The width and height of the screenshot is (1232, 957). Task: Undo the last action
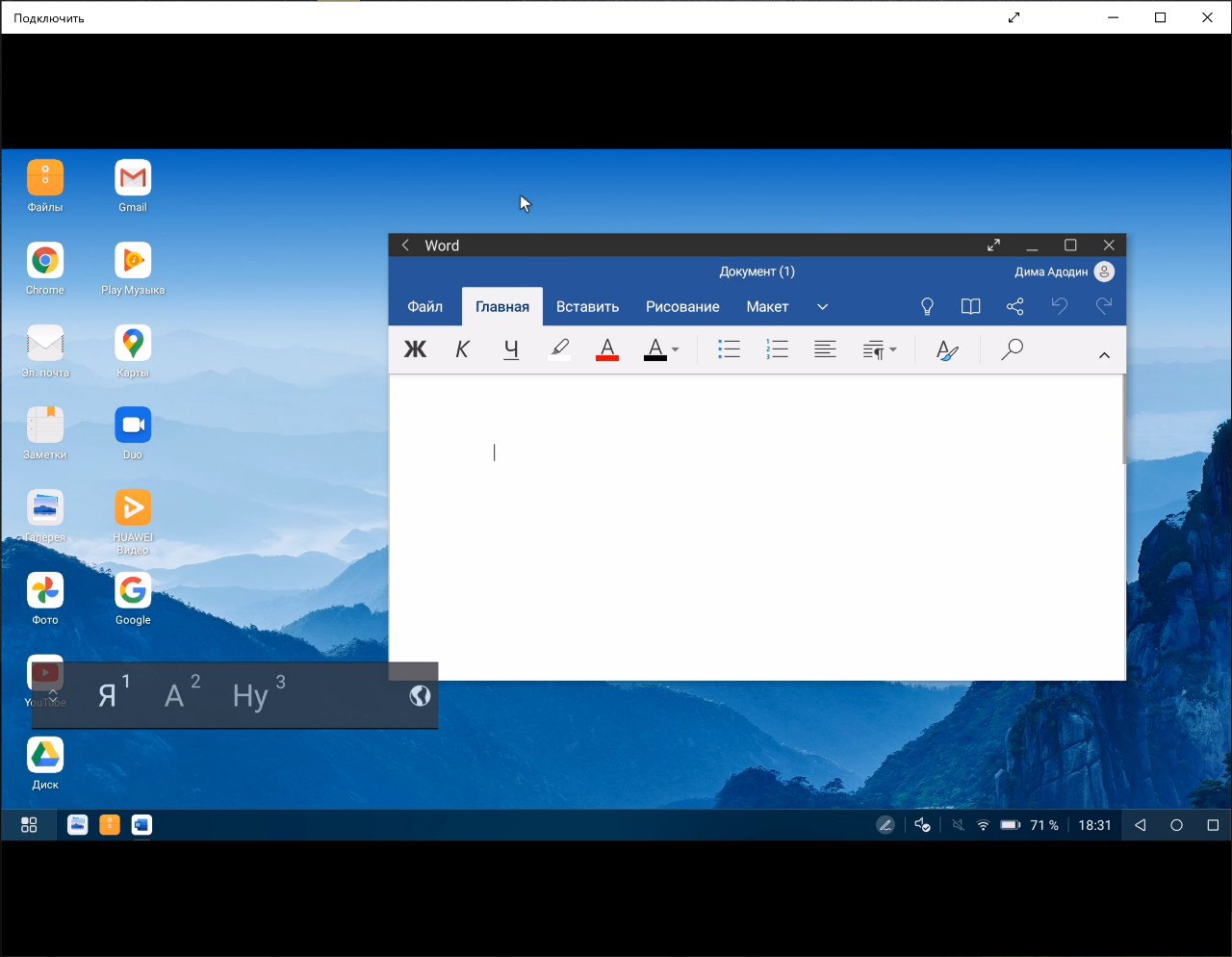(1059, 306)
